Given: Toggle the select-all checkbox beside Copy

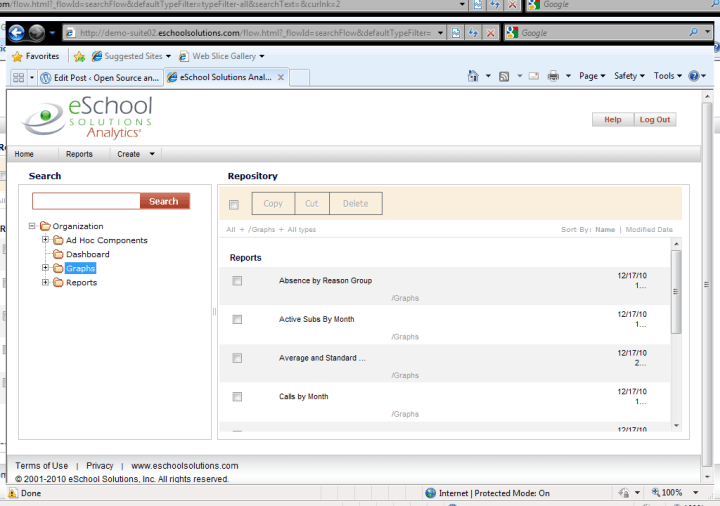Looking at the screenshot, I should (x=234, y=204).
